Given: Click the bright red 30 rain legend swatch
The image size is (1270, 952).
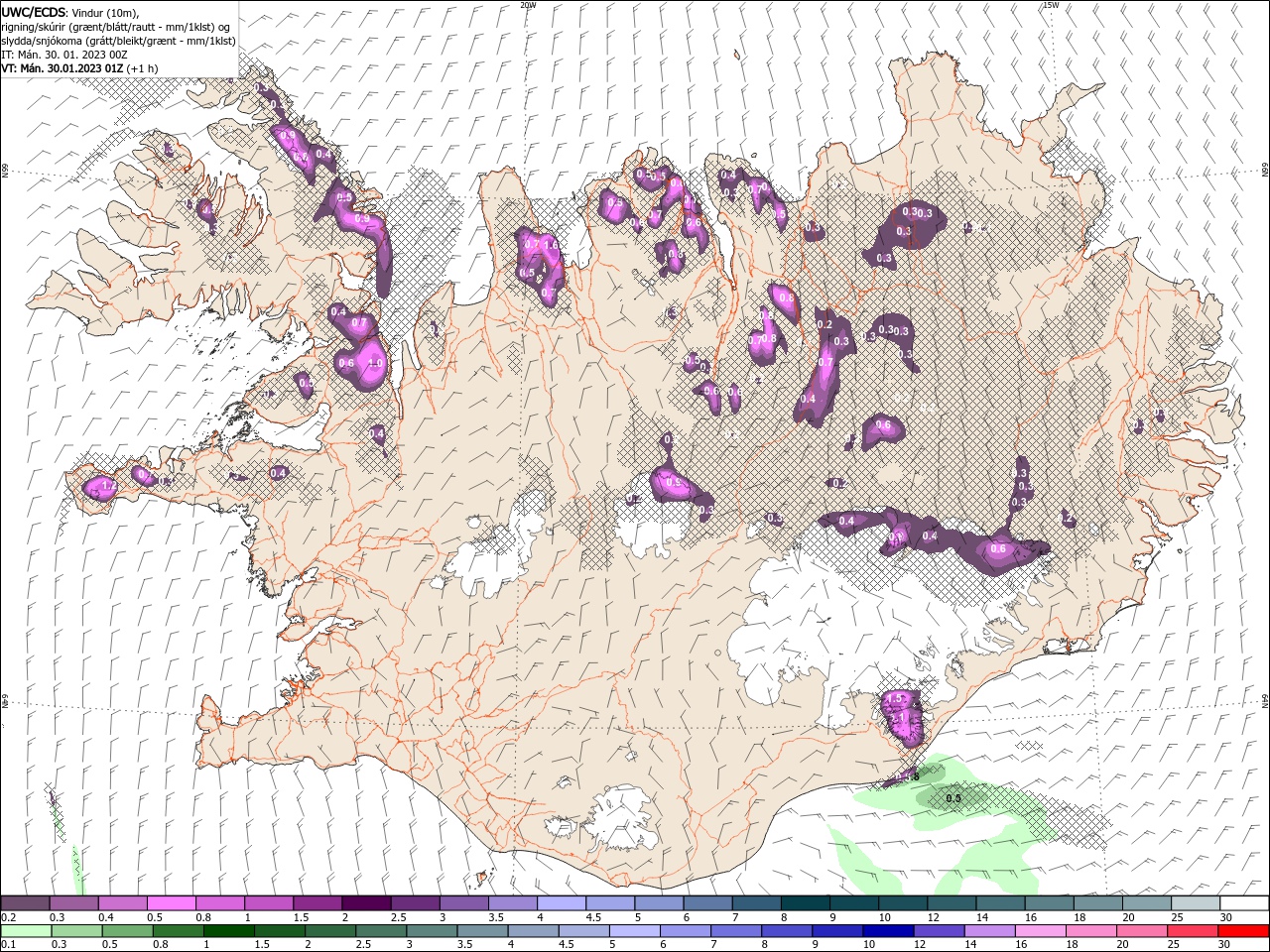Looking at the screenshot, I should coord(1243,931).
